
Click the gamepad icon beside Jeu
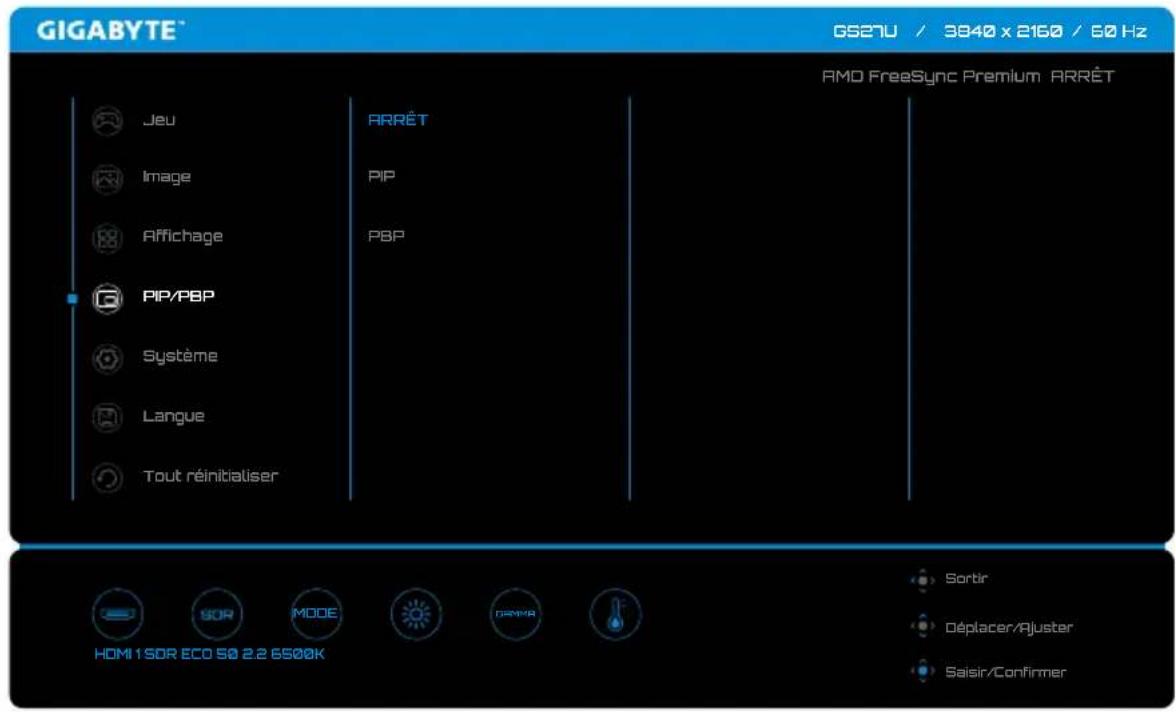click(x=107, y=121)
